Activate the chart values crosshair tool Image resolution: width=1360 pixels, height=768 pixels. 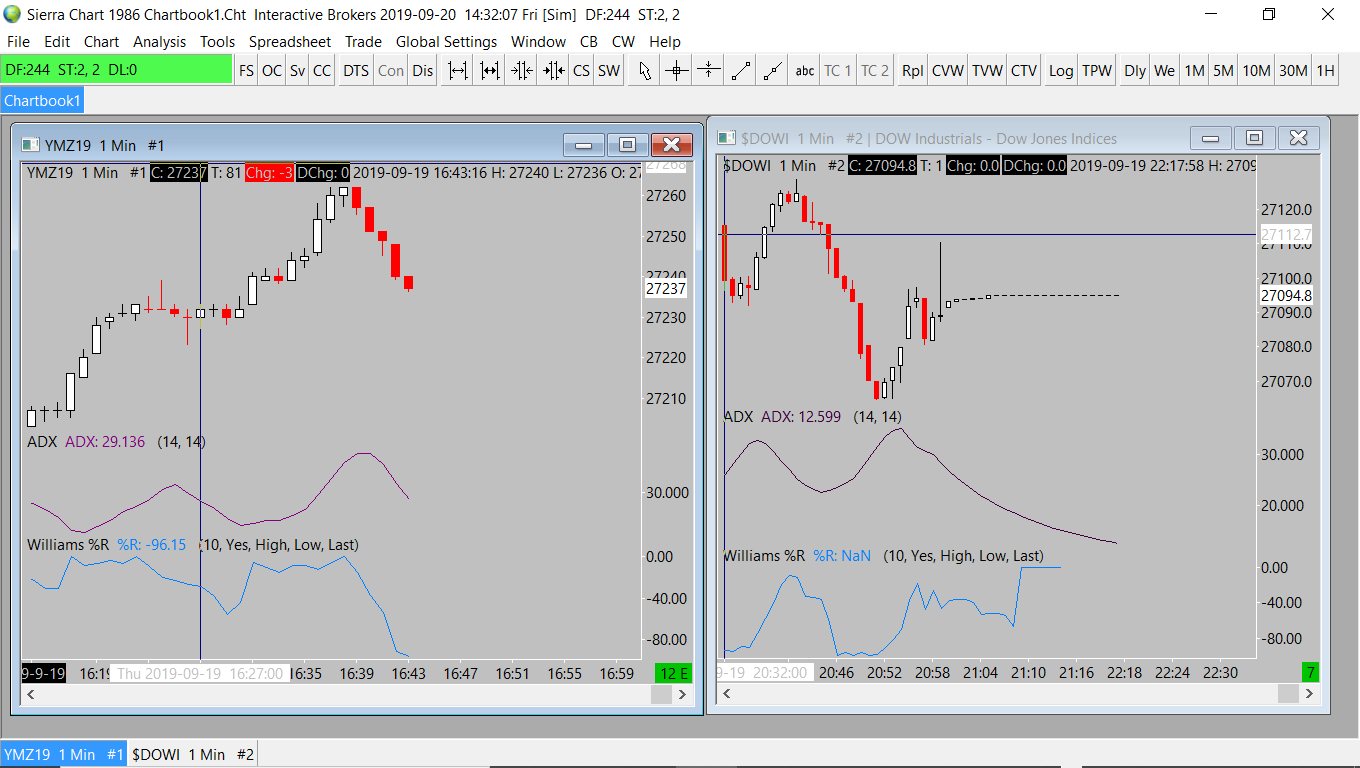pos(677,71)
